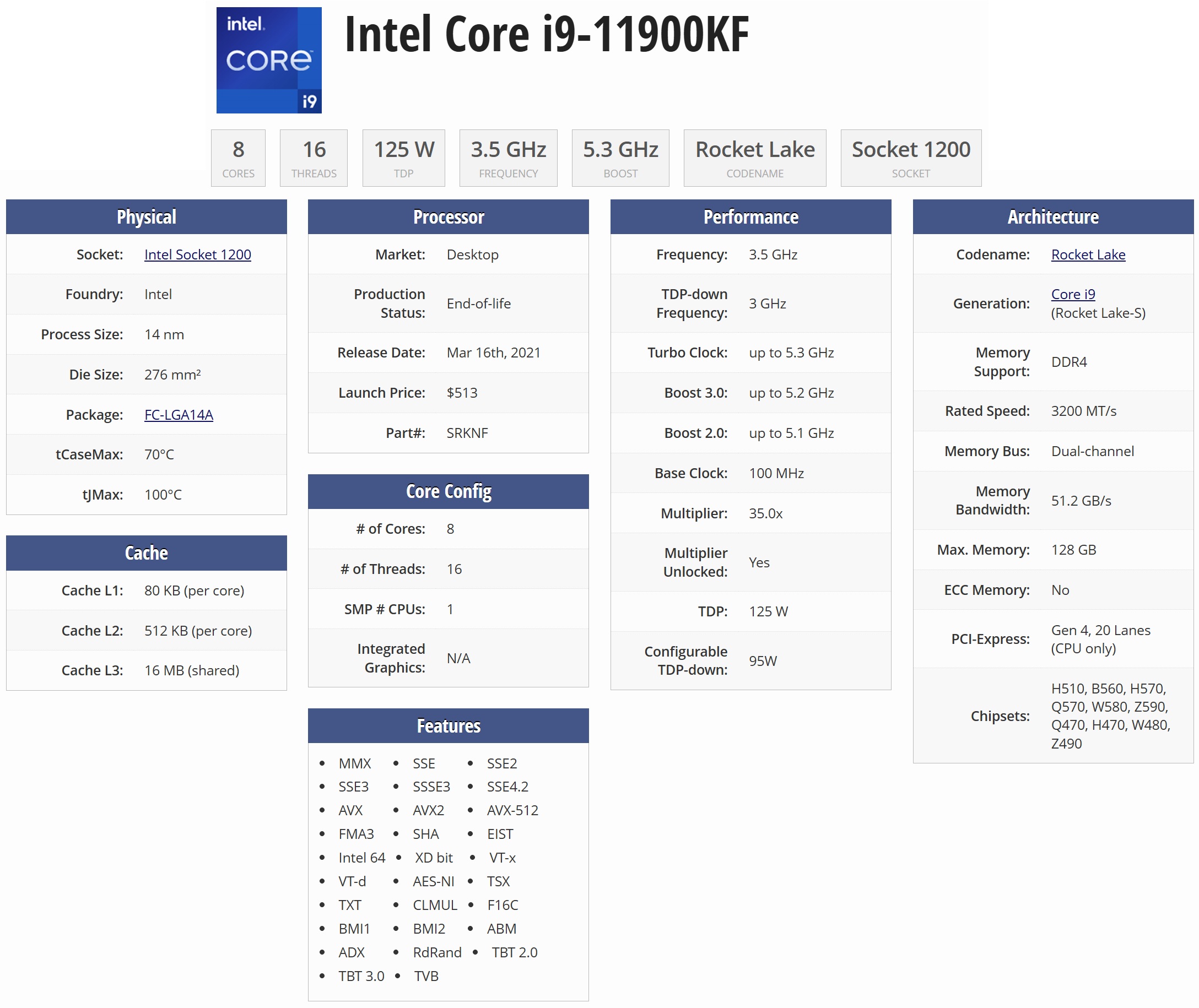
Task: Select the 128 GB max memory value
Action: [x=1073, y=550]
